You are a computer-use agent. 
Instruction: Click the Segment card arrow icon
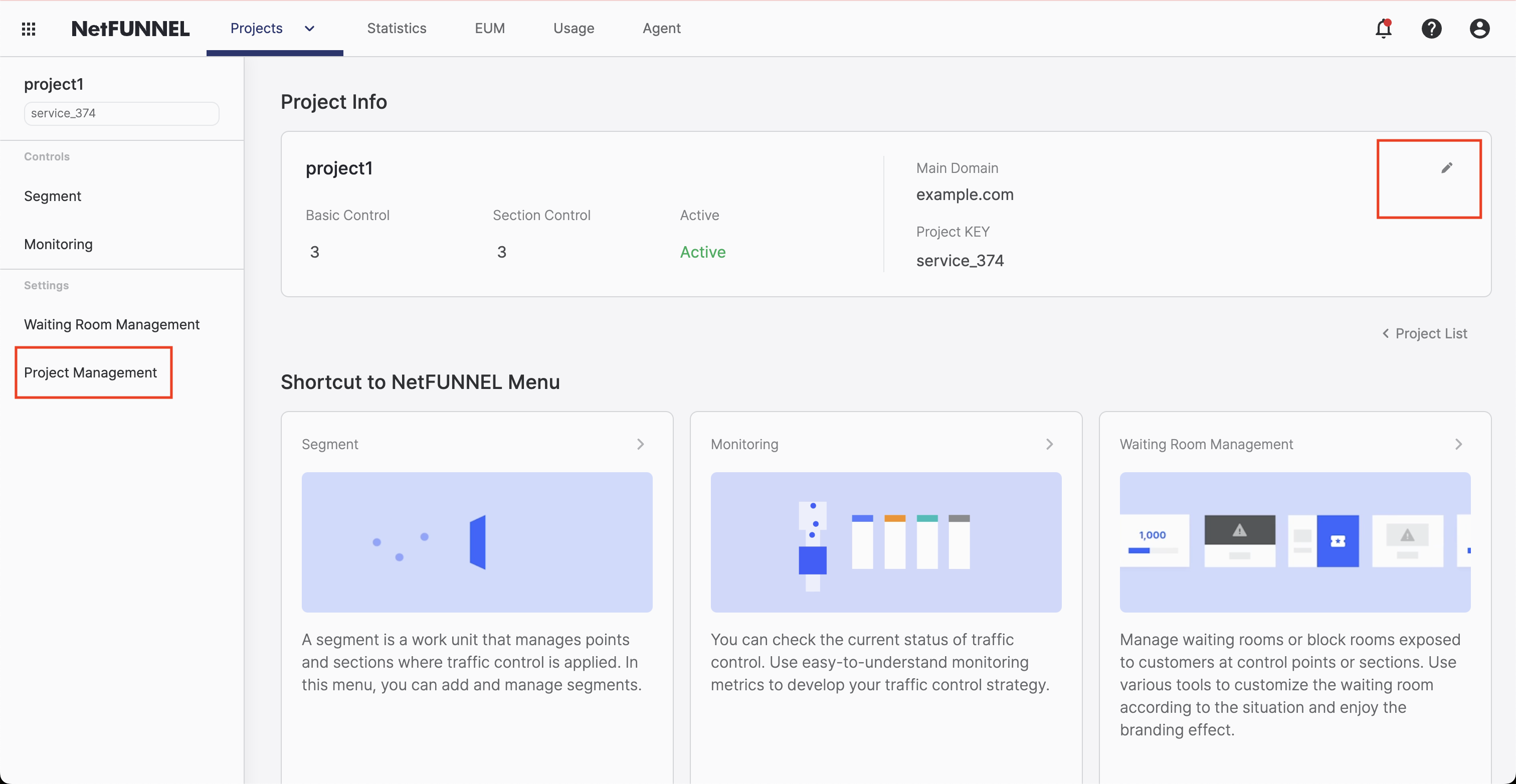pyautogui.click(x=640, y=445)
